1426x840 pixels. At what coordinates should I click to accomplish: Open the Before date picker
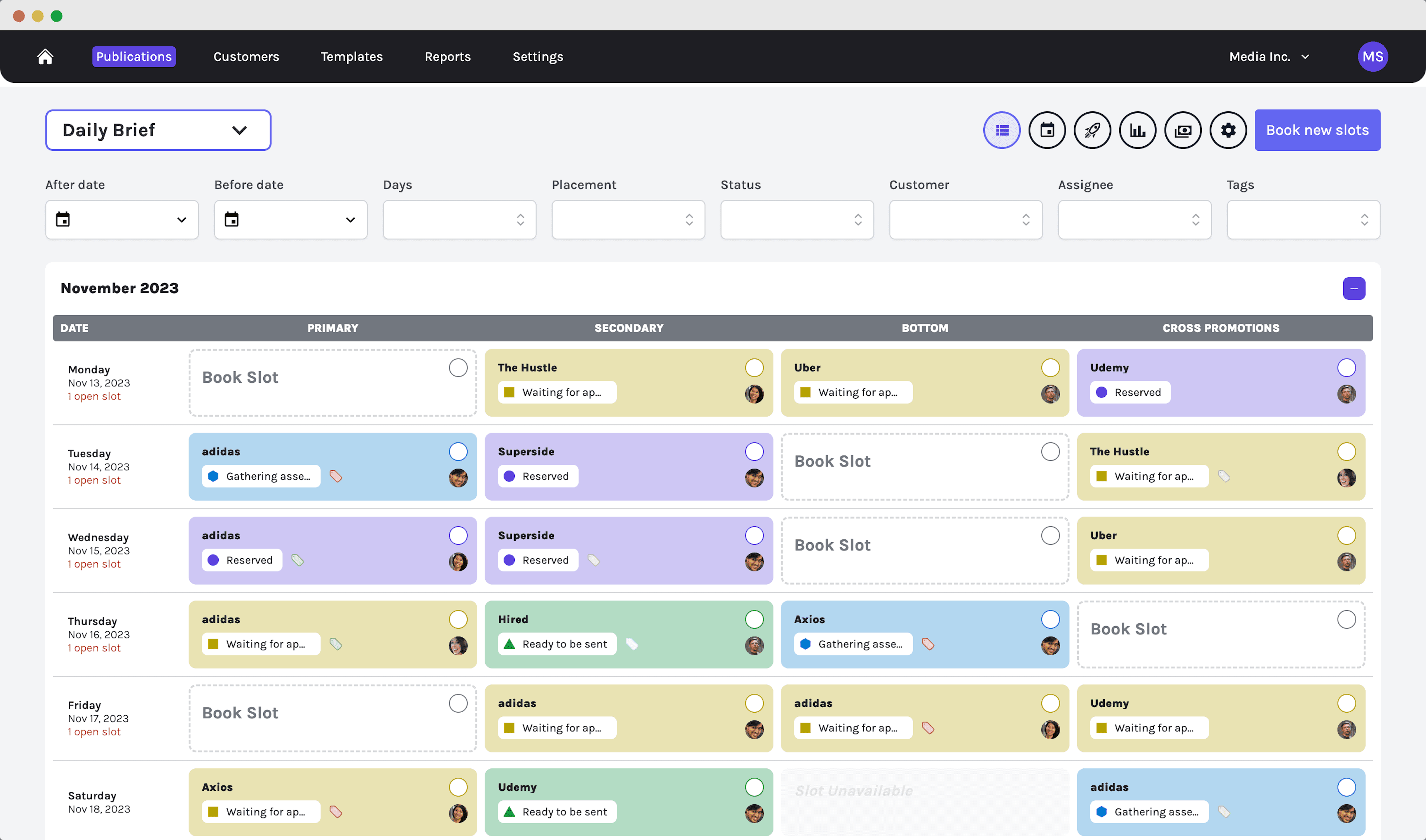click(290, 219)
